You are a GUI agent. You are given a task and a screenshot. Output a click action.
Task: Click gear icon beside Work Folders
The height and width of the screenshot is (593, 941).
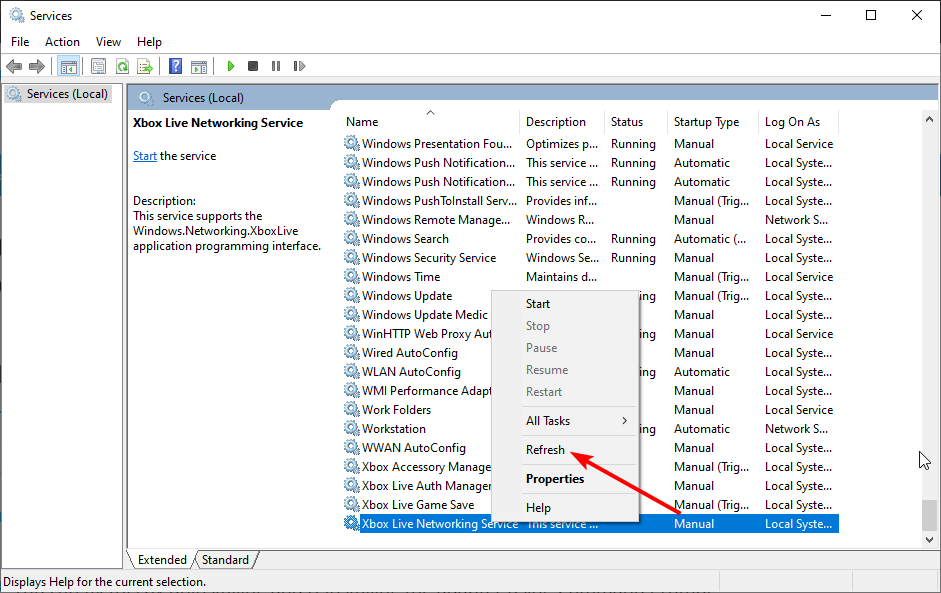(x=352, y=409)
